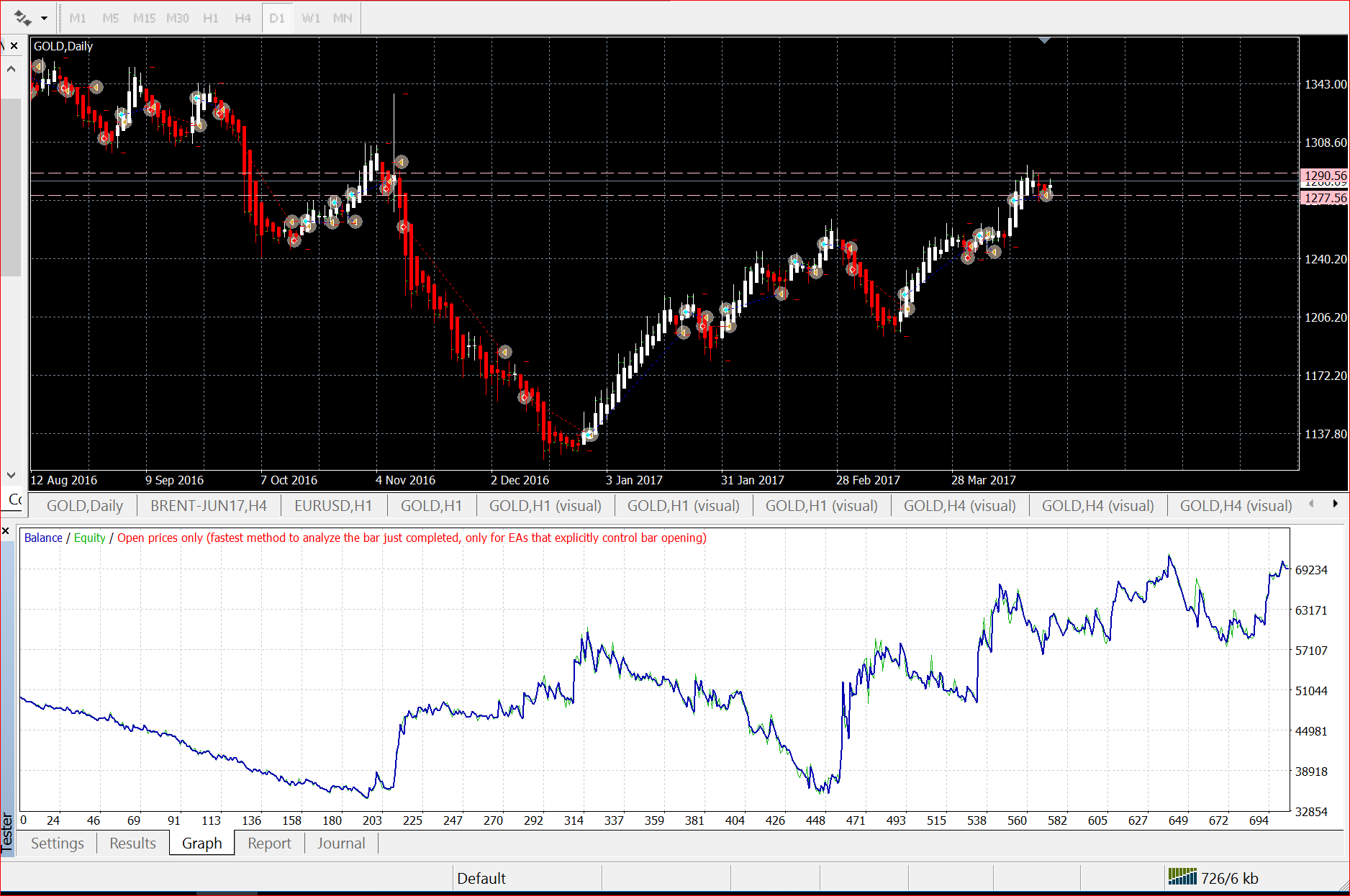Open the EURUSD,H1 chart tab
Image resolution: width=1350 pixels, height=896 pixels.
pos(333,506)
